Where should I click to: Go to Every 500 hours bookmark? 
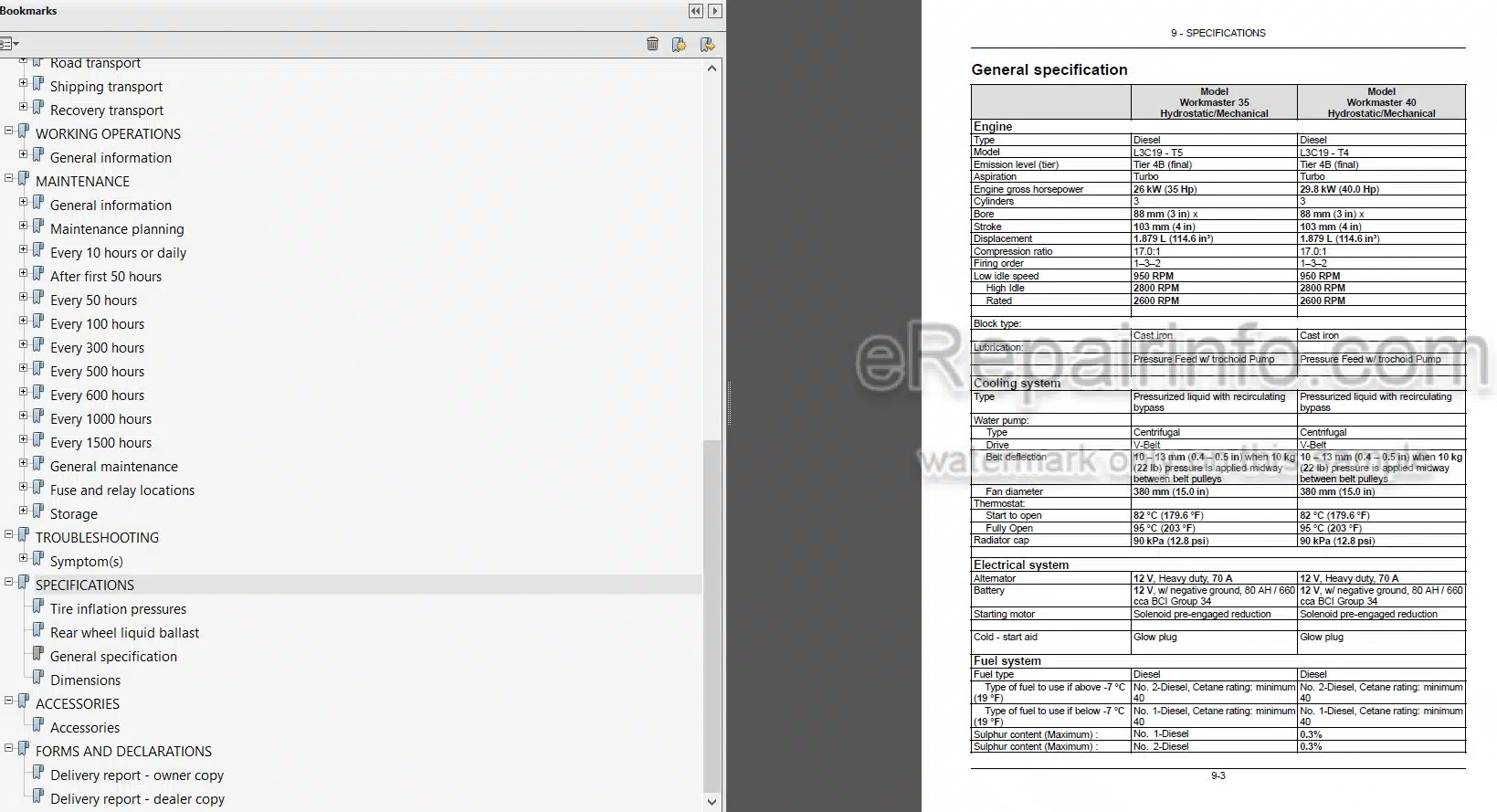coord(97,372)
